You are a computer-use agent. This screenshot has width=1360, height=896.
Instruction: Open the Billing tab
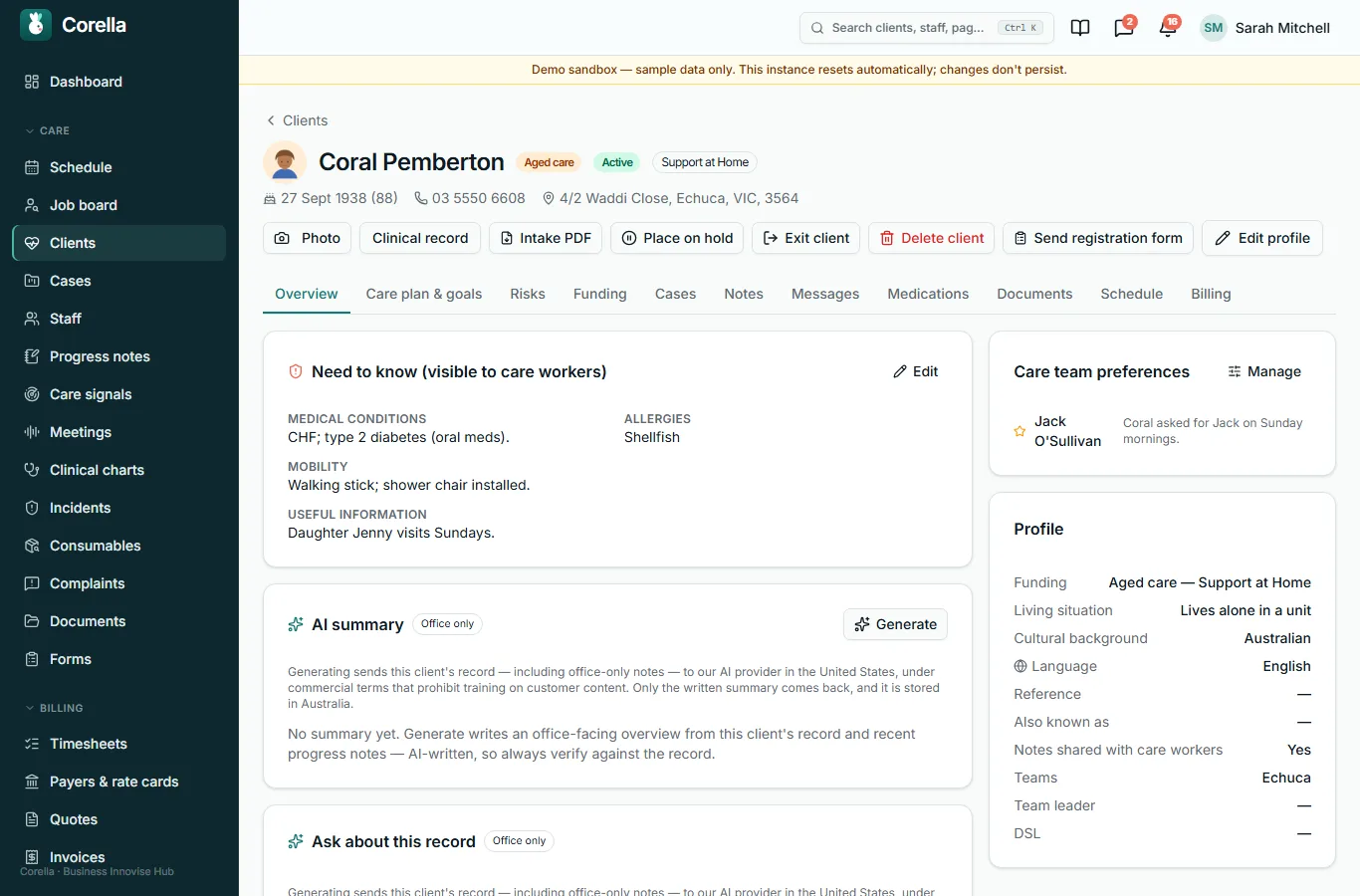1211,294
